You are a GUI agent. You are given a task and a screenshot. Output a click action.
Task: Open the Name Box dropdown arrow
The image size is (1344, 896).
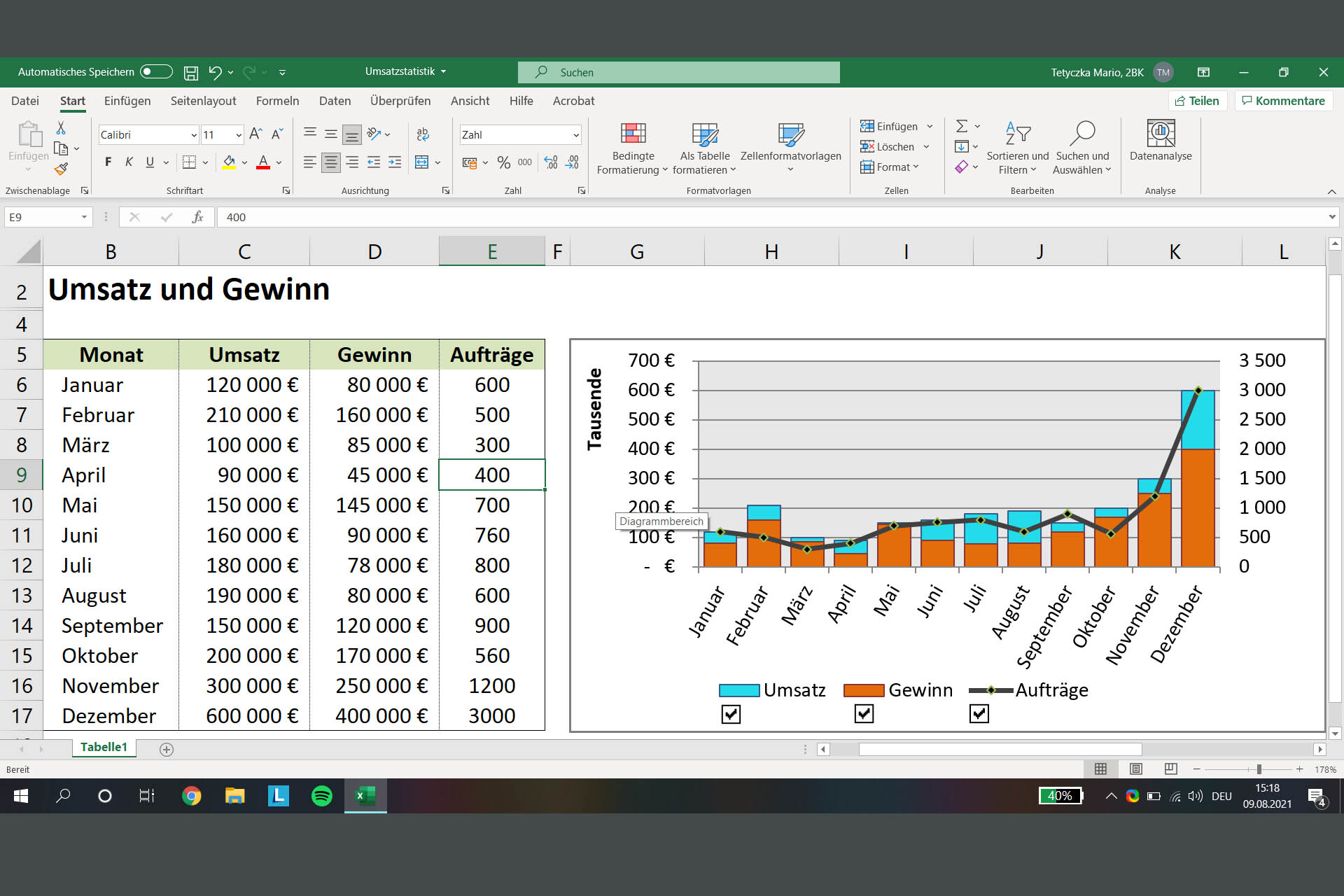coord(84,217)
